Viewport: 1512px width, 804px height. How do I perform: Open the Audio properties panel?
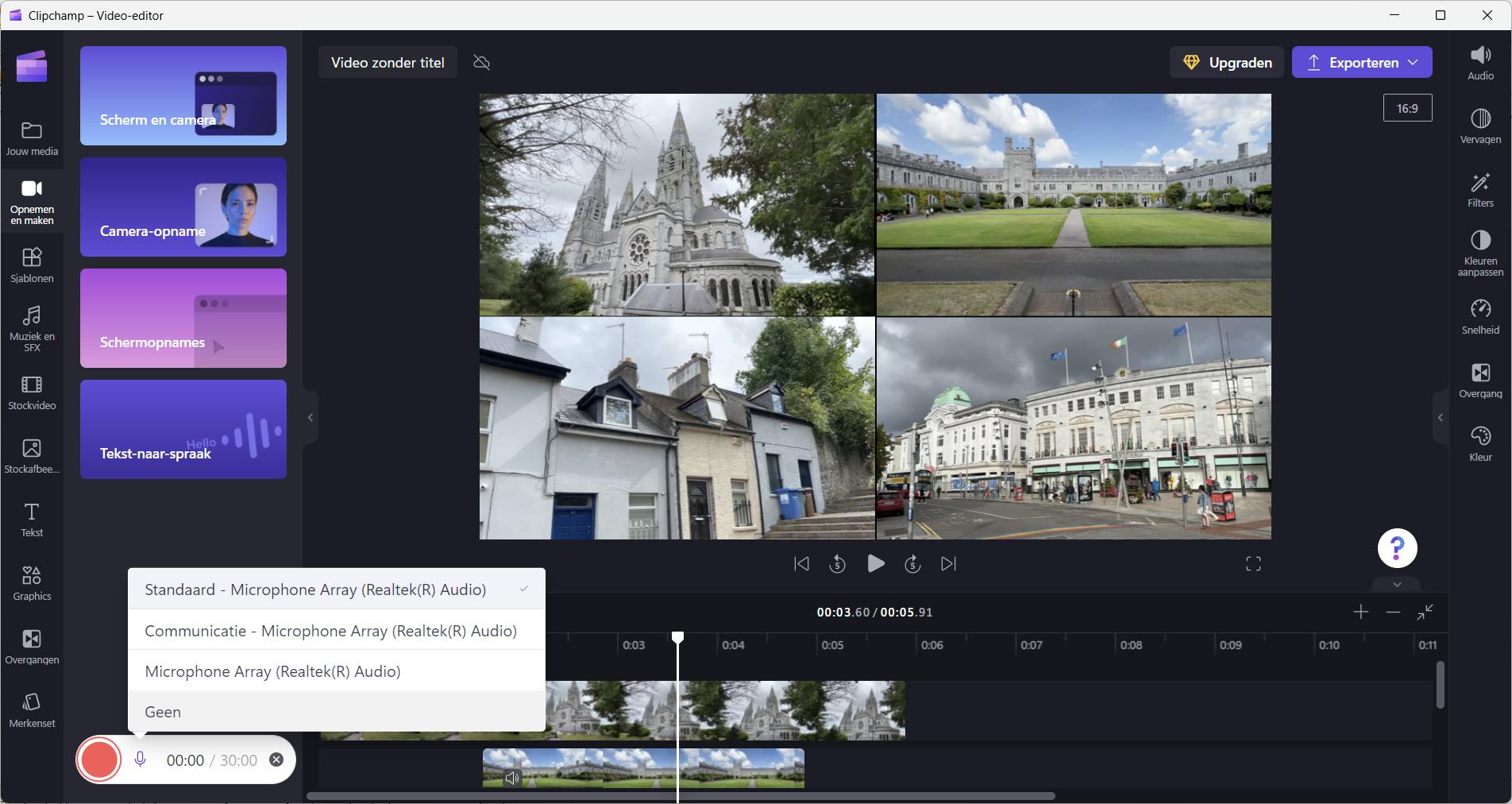click(x=1480, y=63)
